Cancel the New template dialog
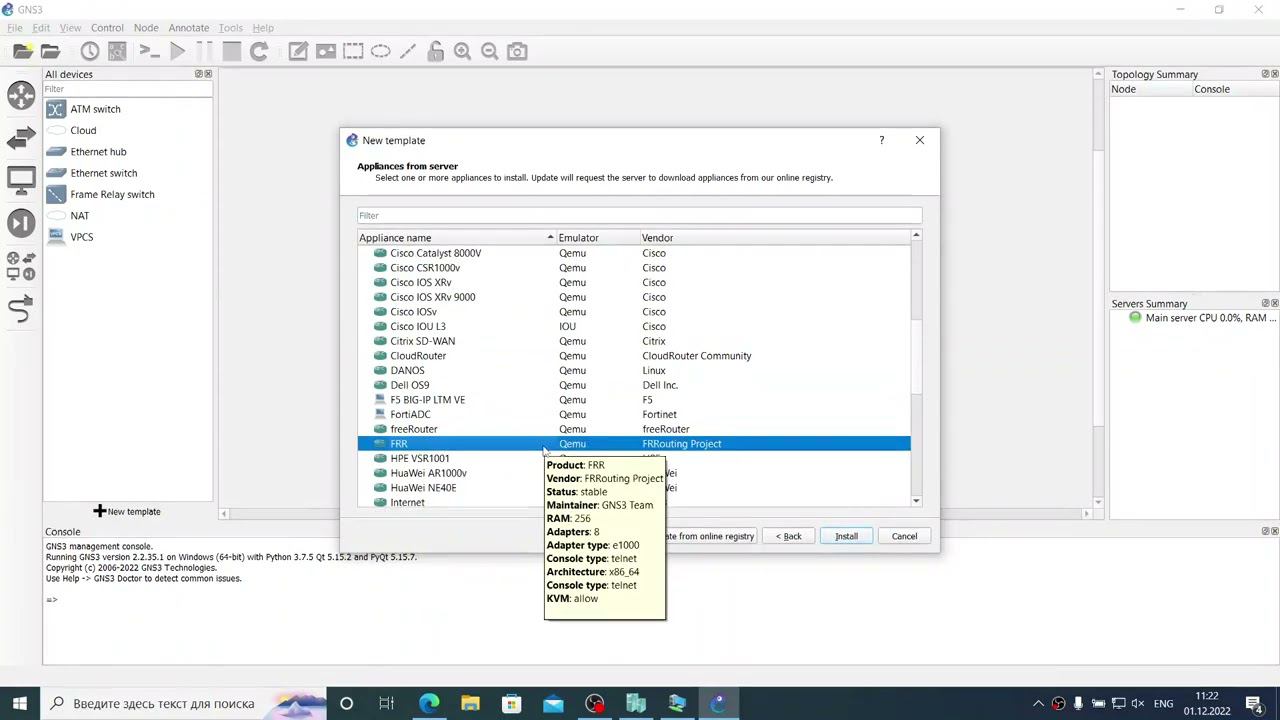Viewport: 1280px width, 720px height. [x=904, y=536]
